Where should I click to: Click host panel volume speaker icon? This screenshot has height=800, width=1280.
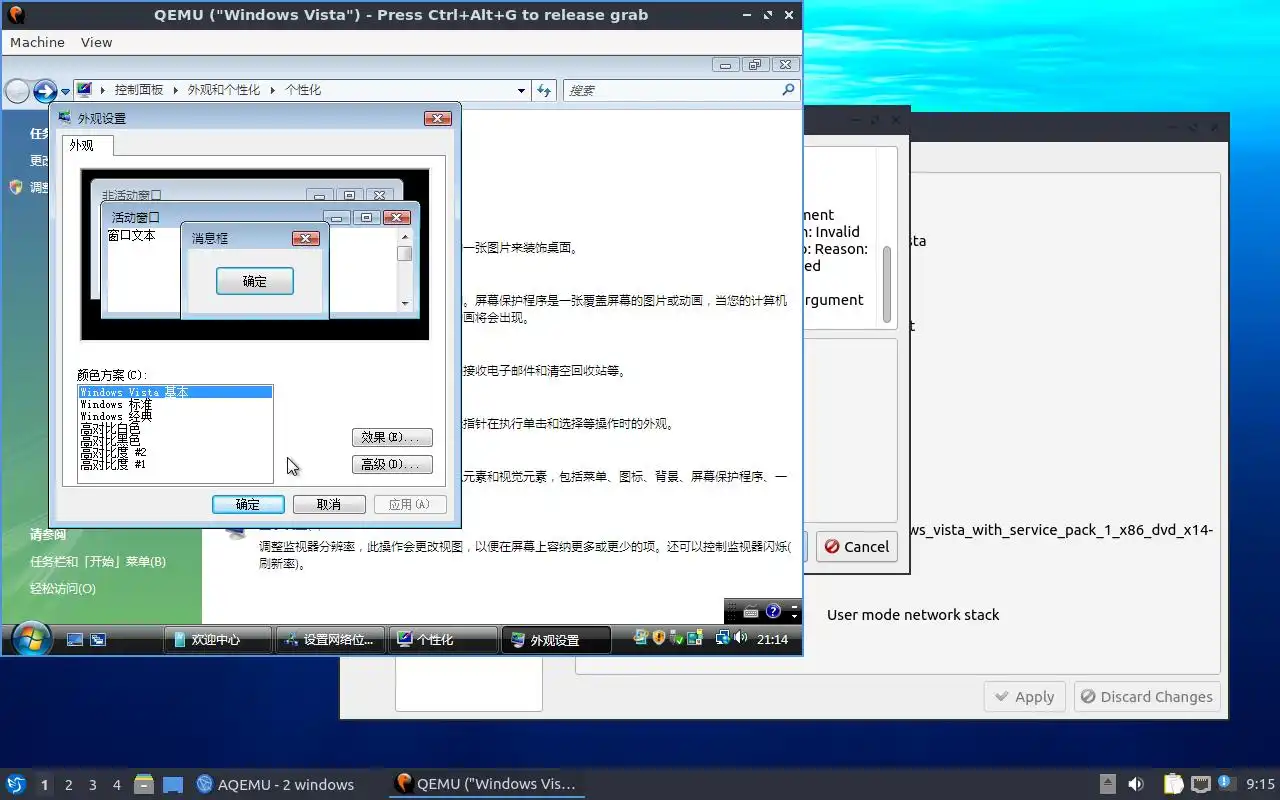pos(1136,784)
